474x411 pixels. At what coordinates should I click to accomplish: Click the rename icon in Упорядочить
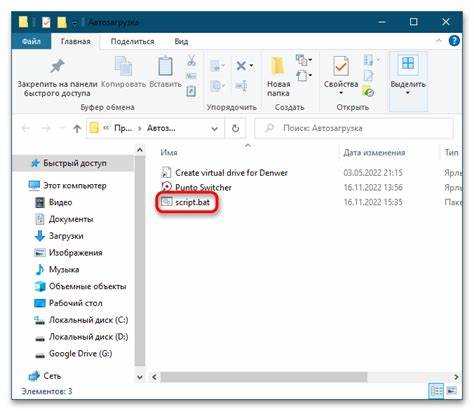[241, 86]
